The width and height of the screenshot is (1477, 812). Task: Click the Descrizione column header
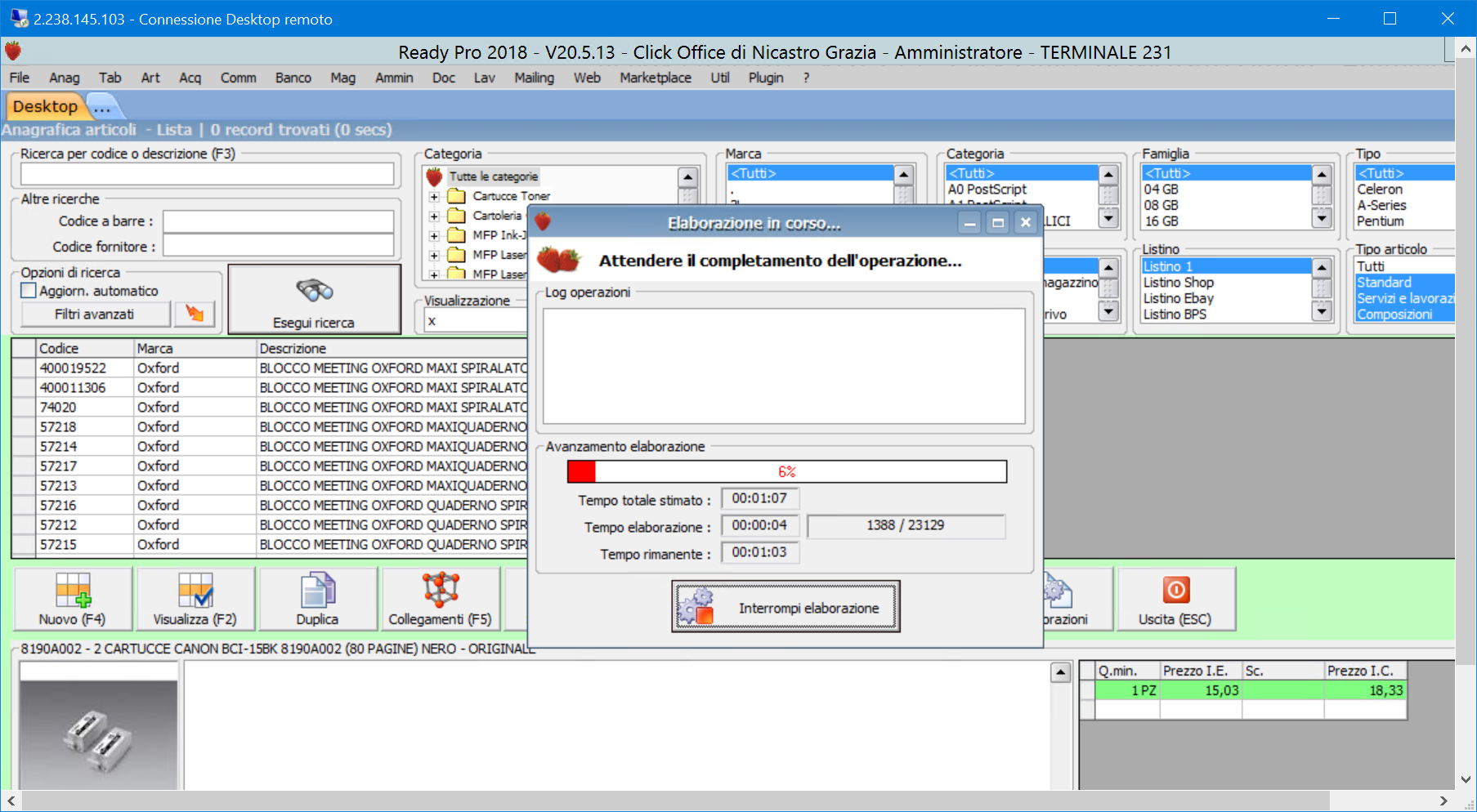coord(392,349)
